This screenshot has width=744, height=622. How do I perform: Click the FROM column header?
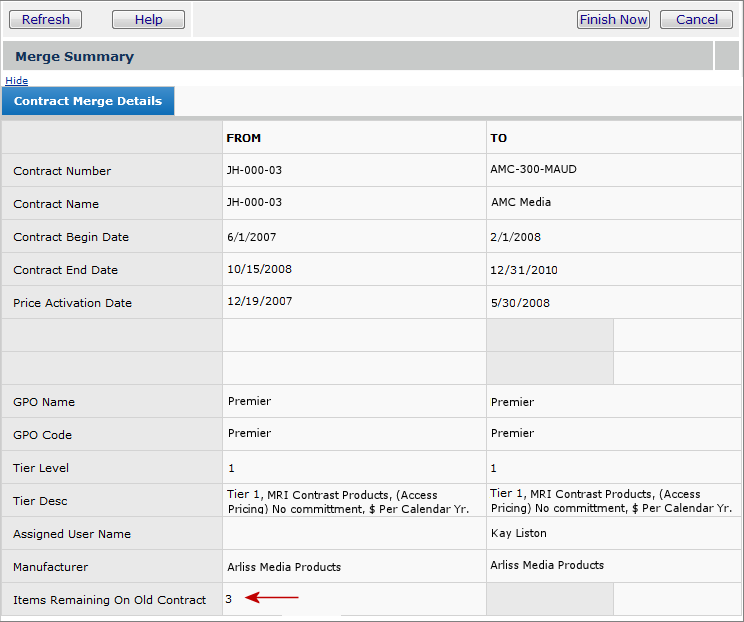(243, 138)
